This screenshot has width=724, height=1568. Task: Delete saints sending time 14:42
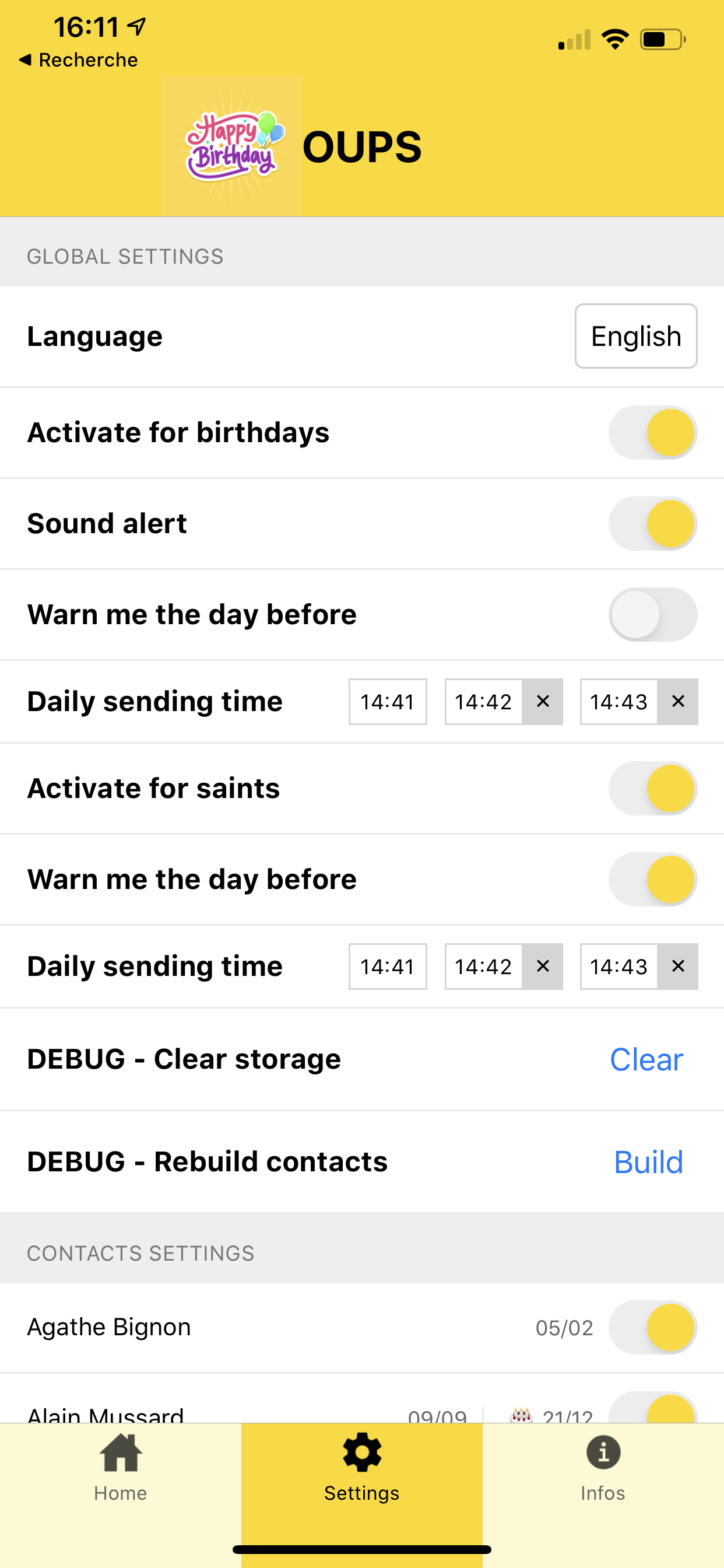pos(543,967)
